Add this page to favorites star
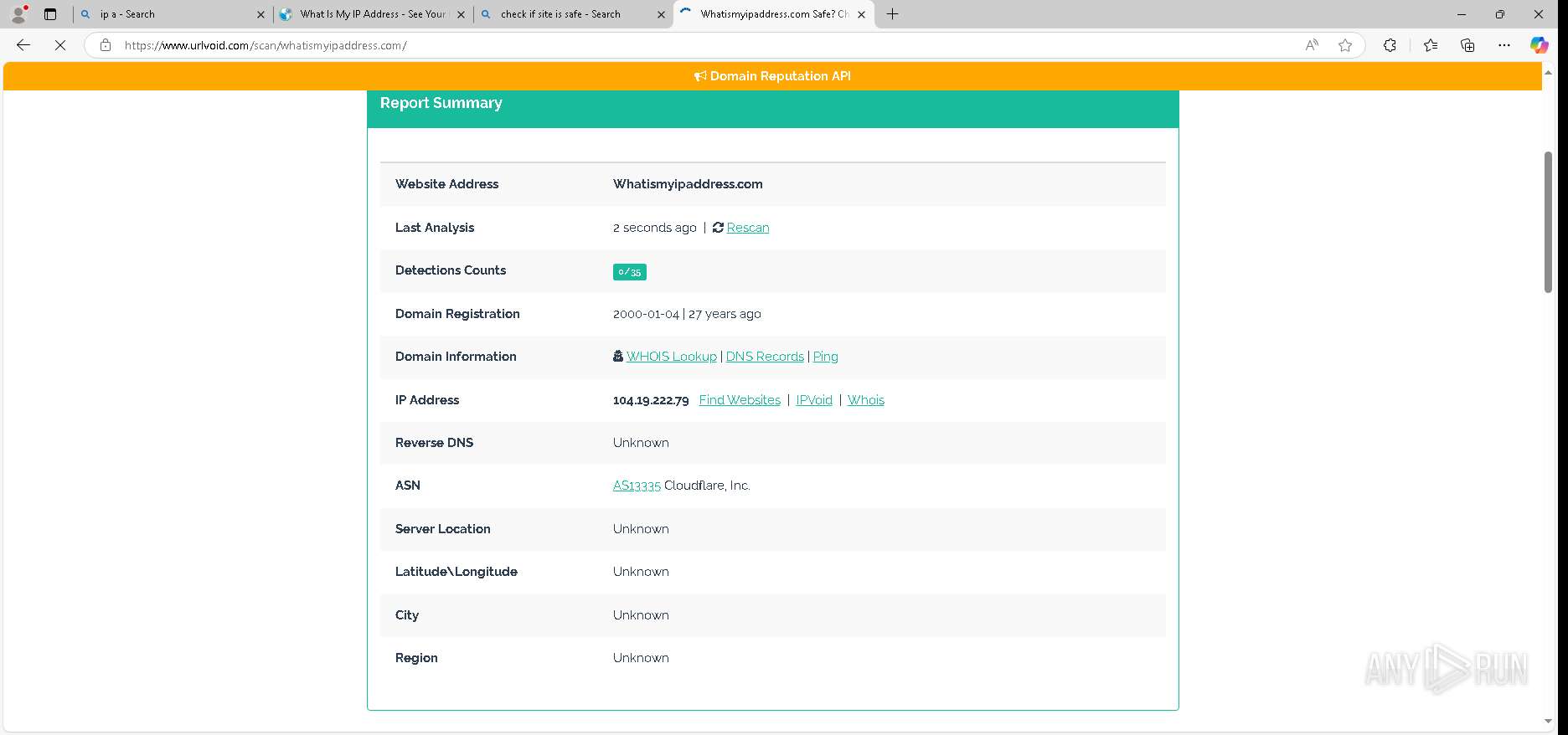The width and height of the screenshot is (1568, 735). pos(1345,45)
